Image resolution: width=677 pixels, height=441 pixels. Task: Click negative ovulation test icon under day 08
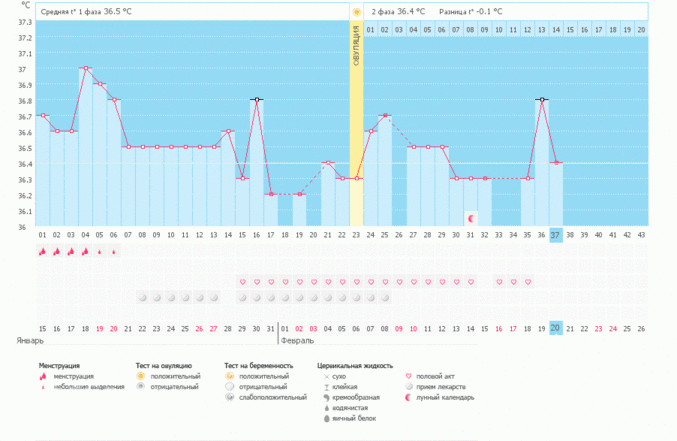[x=142, y=298]
